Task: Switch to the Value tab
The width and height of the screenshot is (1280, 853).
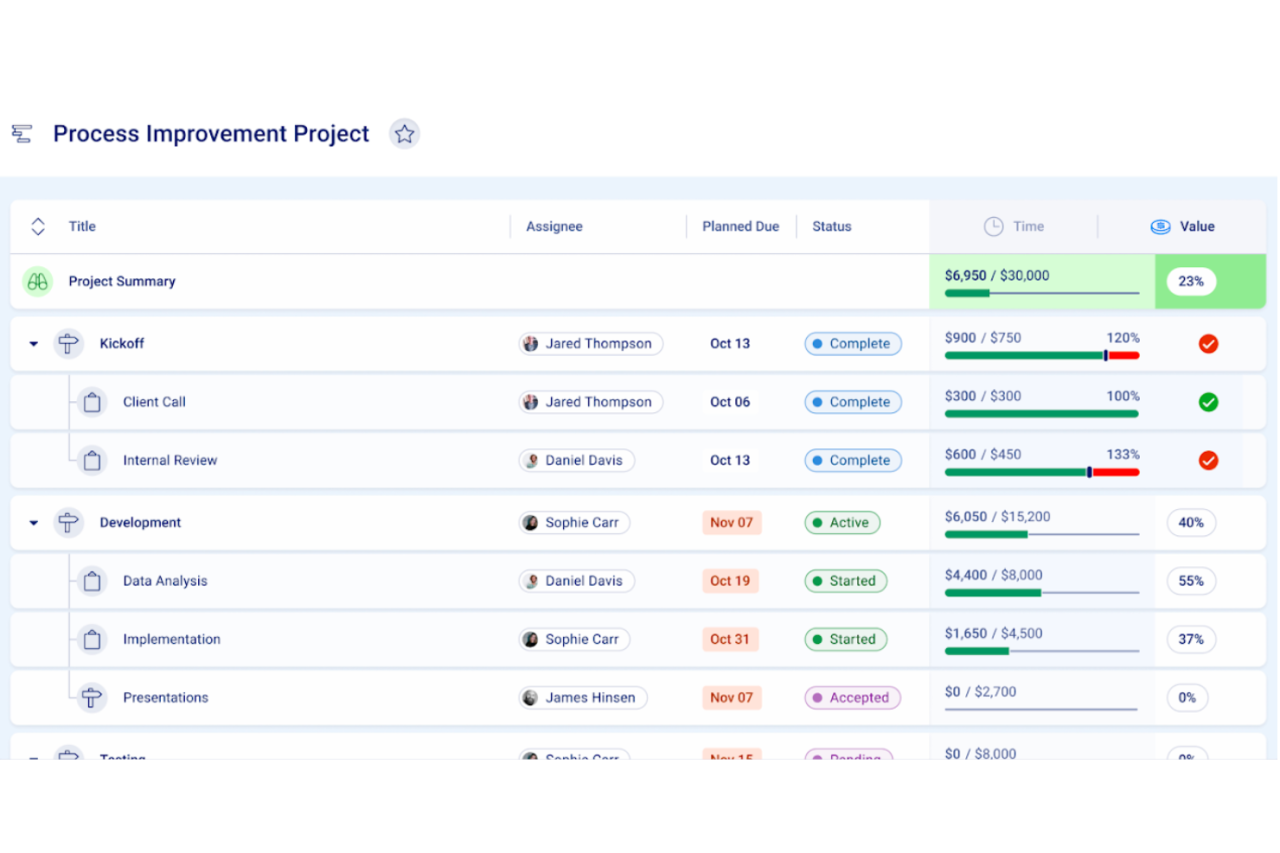Action: (x=1183, y=227)
